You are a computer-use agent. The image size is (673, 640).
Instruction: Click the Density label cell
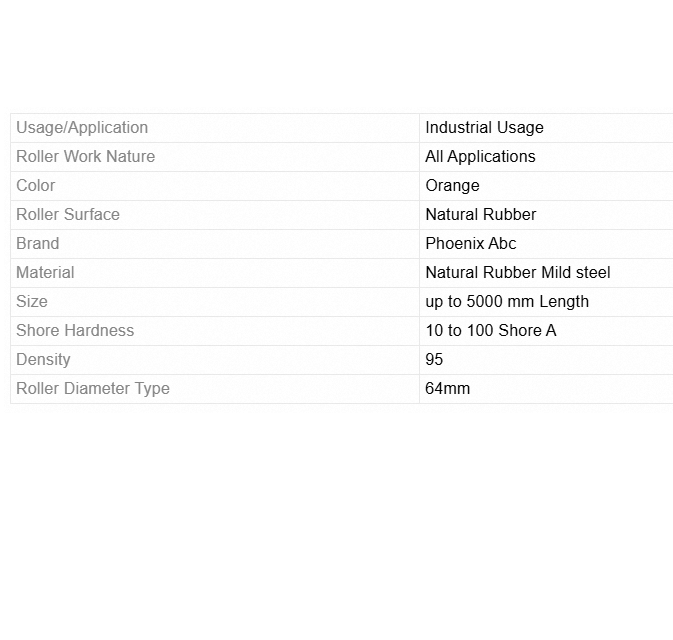pyautogui.click(x=43, y=360)
